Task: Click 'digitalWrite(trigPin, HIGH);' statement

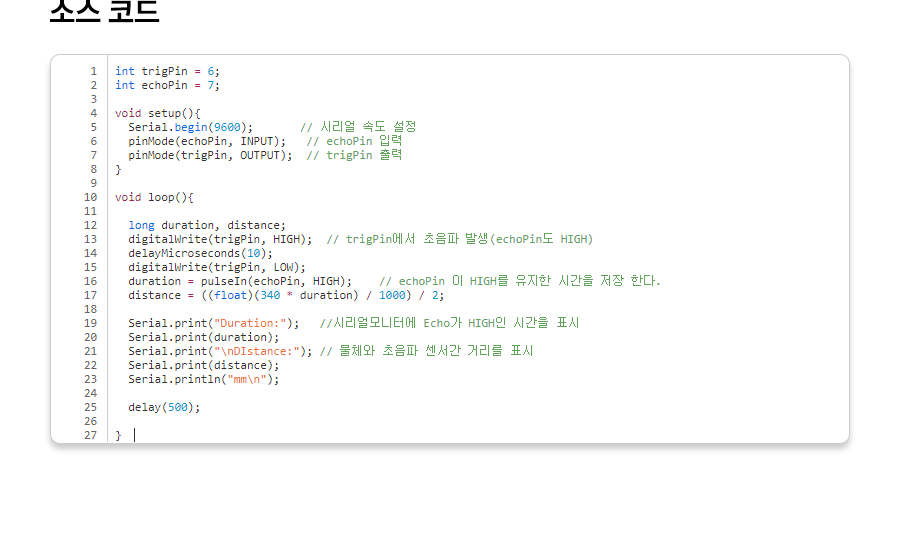Action: [x=220, y=239]
